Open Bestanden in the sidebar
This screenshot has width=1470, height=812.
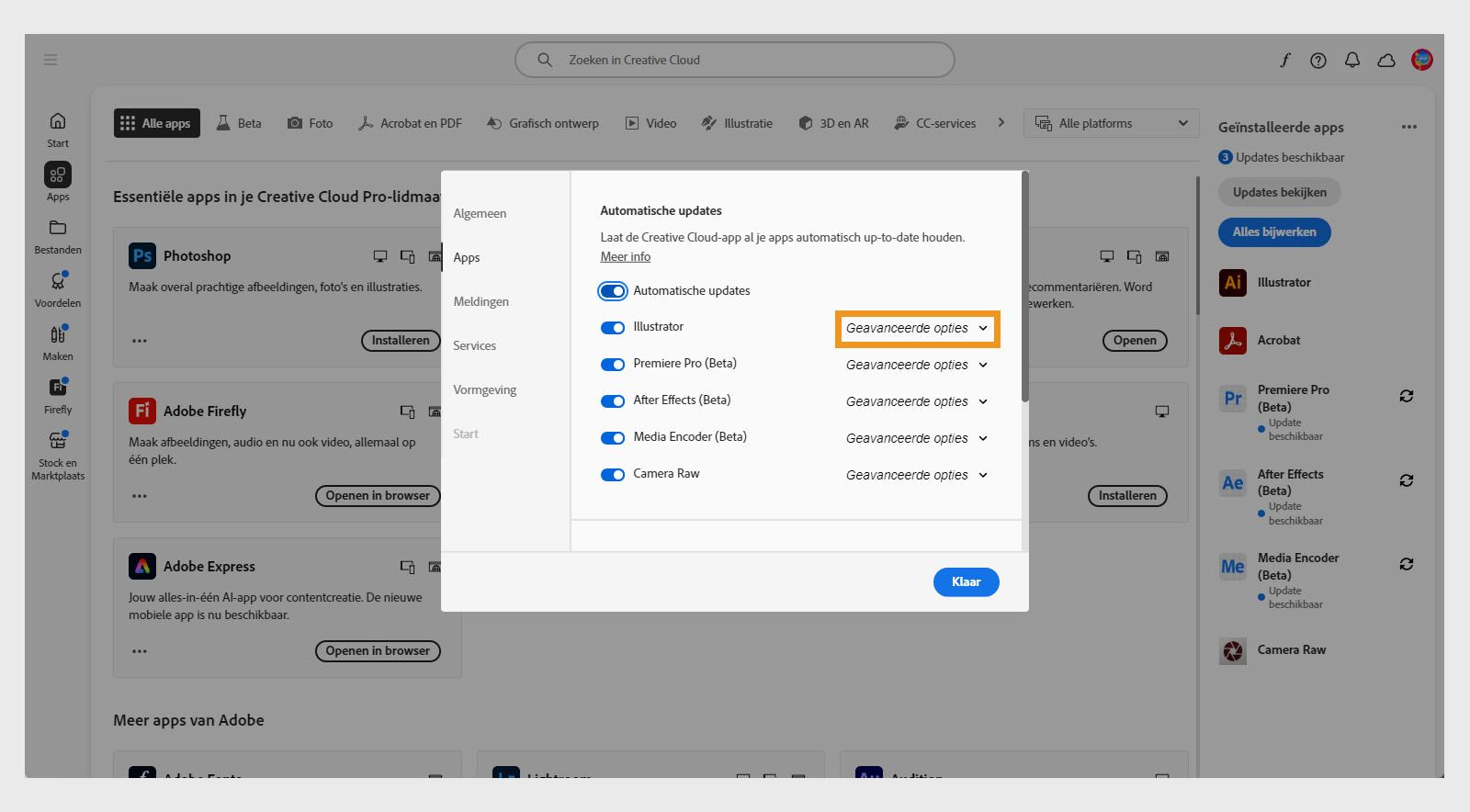coord(58,236)
